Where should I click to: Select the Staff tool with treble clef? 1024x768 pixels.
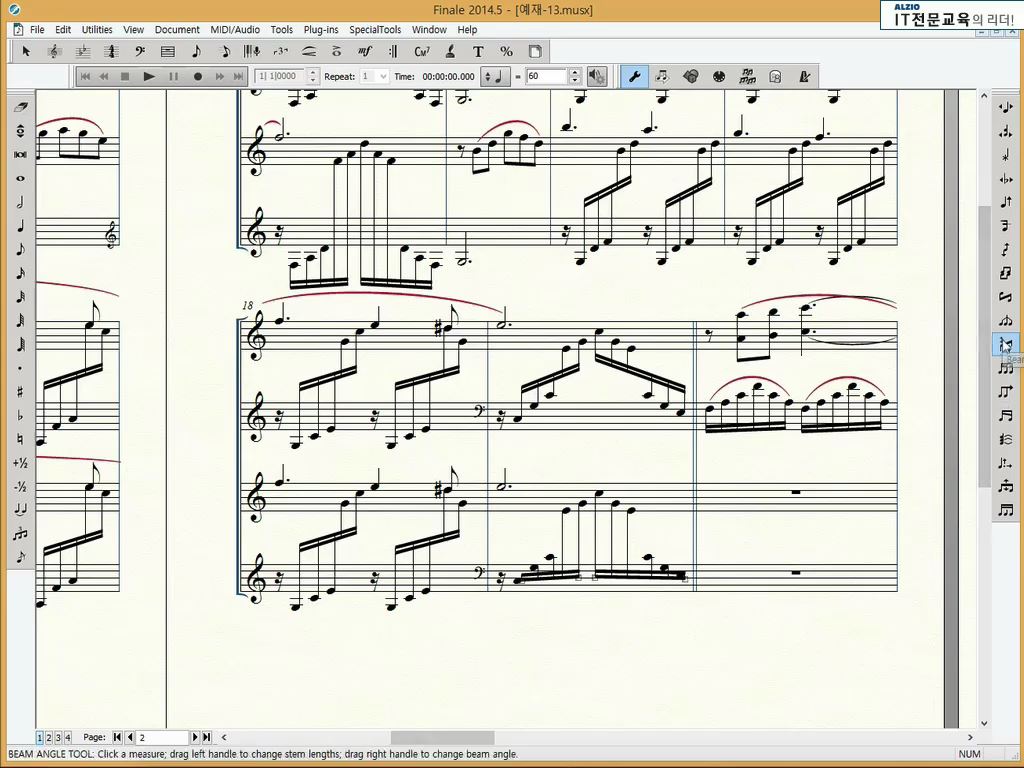[54, 52]
